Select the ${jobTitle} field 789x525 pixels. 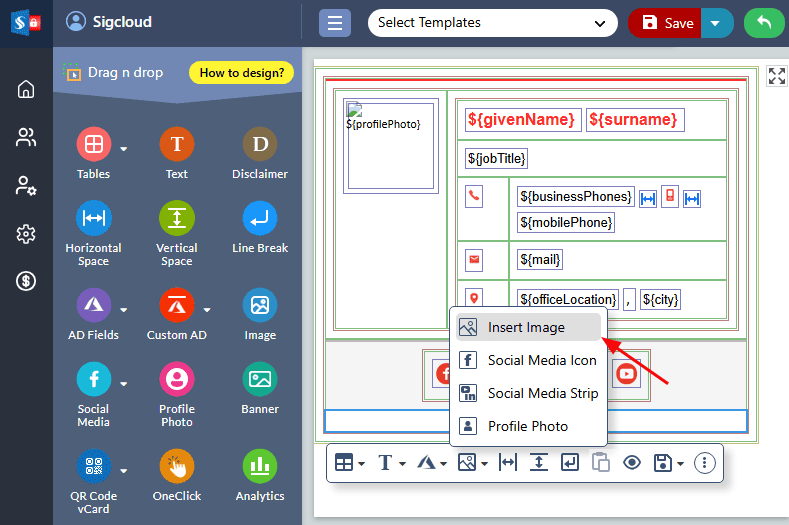pyautogui.click(x=496, y=159)
